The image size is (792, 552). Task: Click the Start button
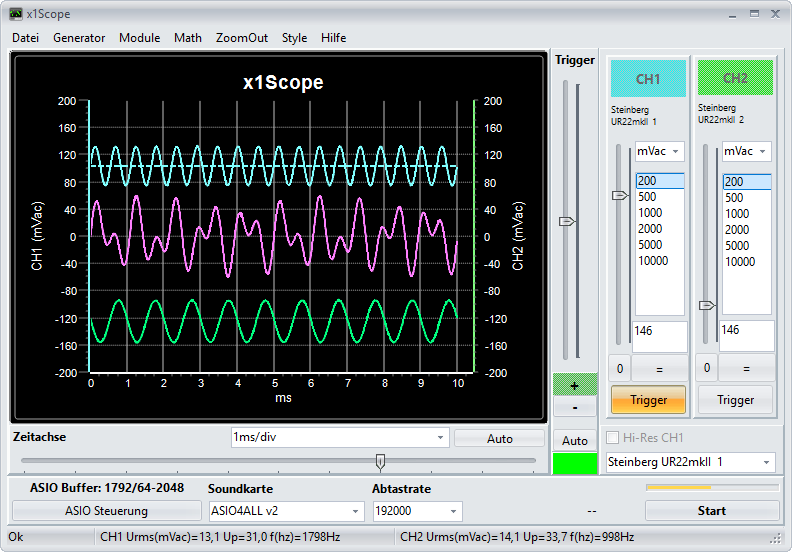[711, 511]
